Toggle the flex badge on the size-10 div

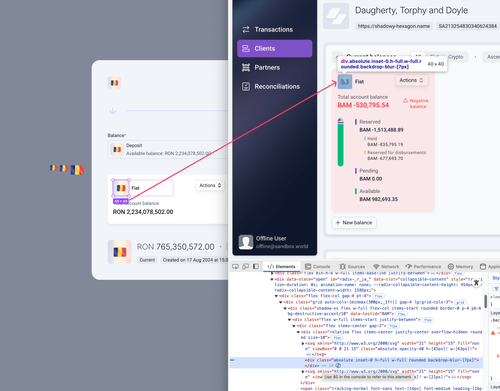click(337, 338)
